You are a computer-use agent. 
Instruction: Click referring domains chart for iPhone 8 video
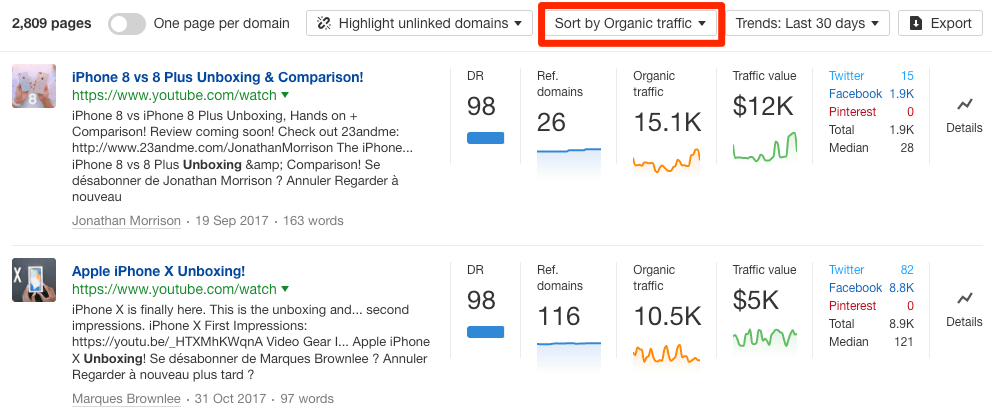tap(569, 160)
